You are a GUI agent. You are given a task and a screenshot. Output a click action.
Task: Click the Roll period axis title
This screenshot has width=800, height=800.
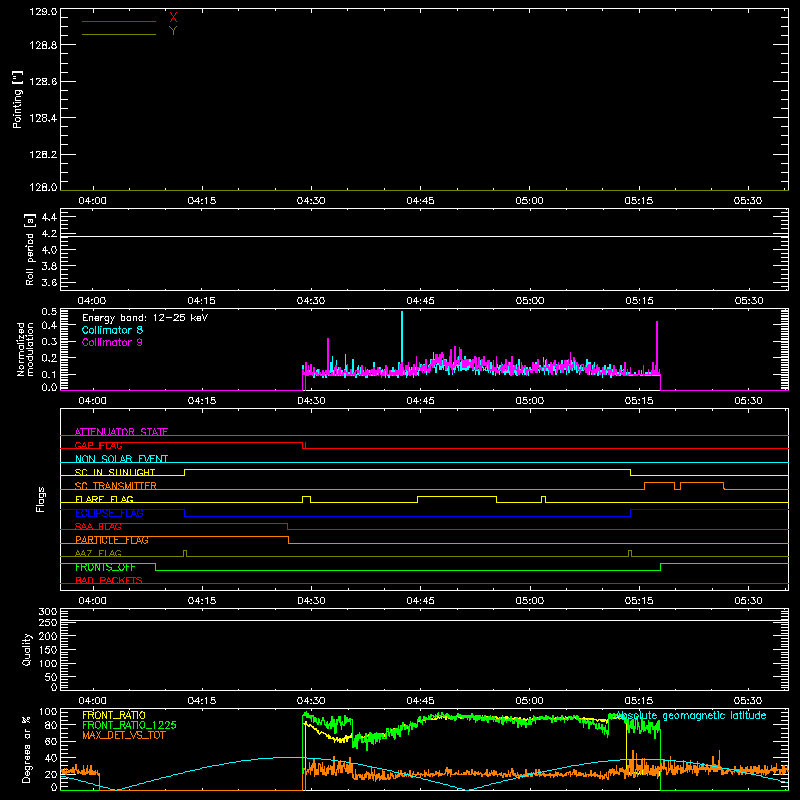tap(30, 249)
